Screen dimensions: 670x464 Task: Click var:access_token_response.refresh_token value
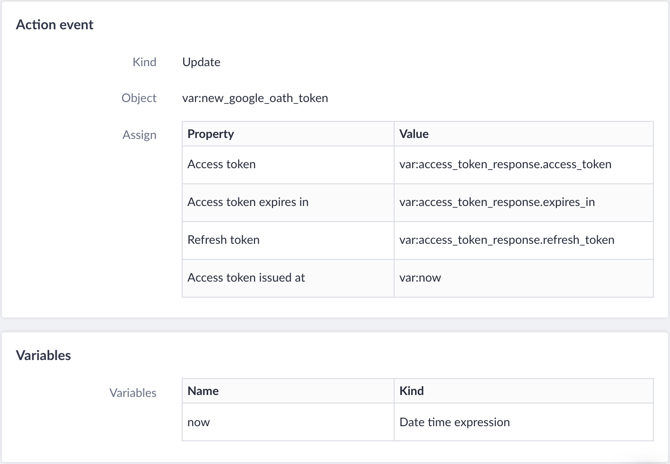click(507, 240)
